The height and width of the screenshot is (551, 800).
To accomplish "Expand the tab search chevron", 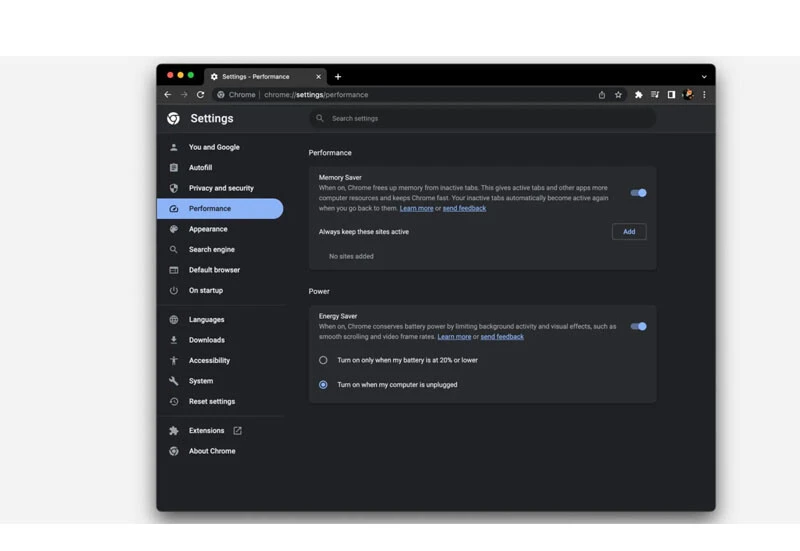I will coord(704,77).
